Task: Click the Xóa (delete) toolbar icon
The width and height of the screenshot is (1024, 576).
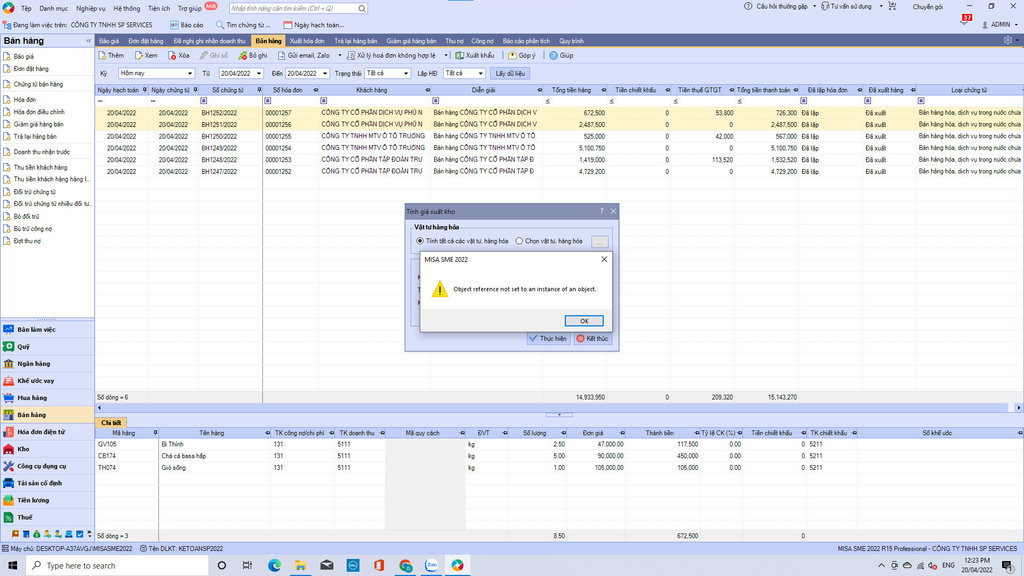Action: click(x=172, y=56)
